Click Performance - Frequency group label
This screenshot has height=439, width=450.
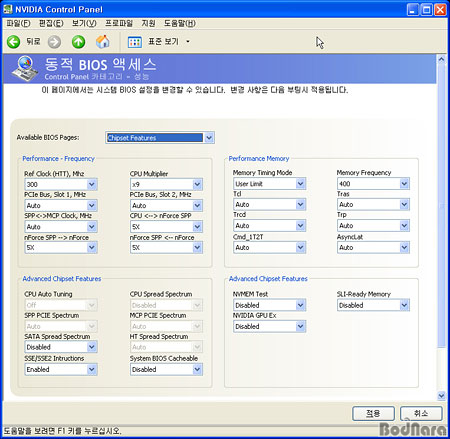point(59,159)
